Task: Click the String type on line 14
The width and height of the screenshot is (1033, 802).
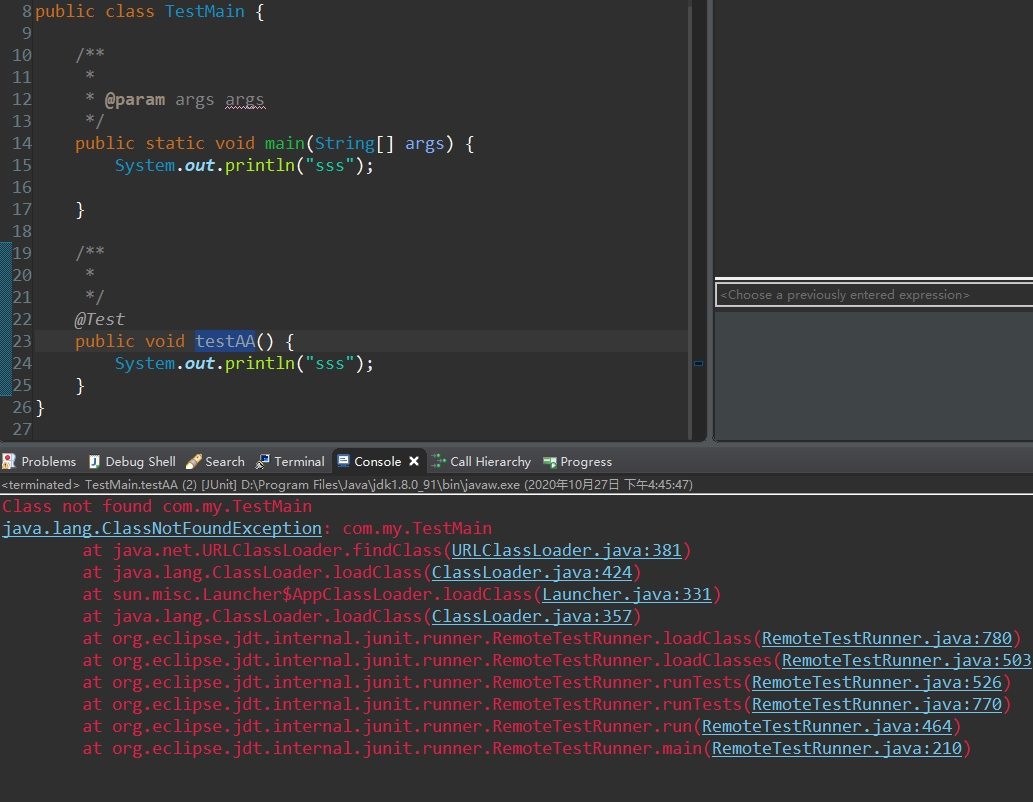Action: (x=344, y=144)
